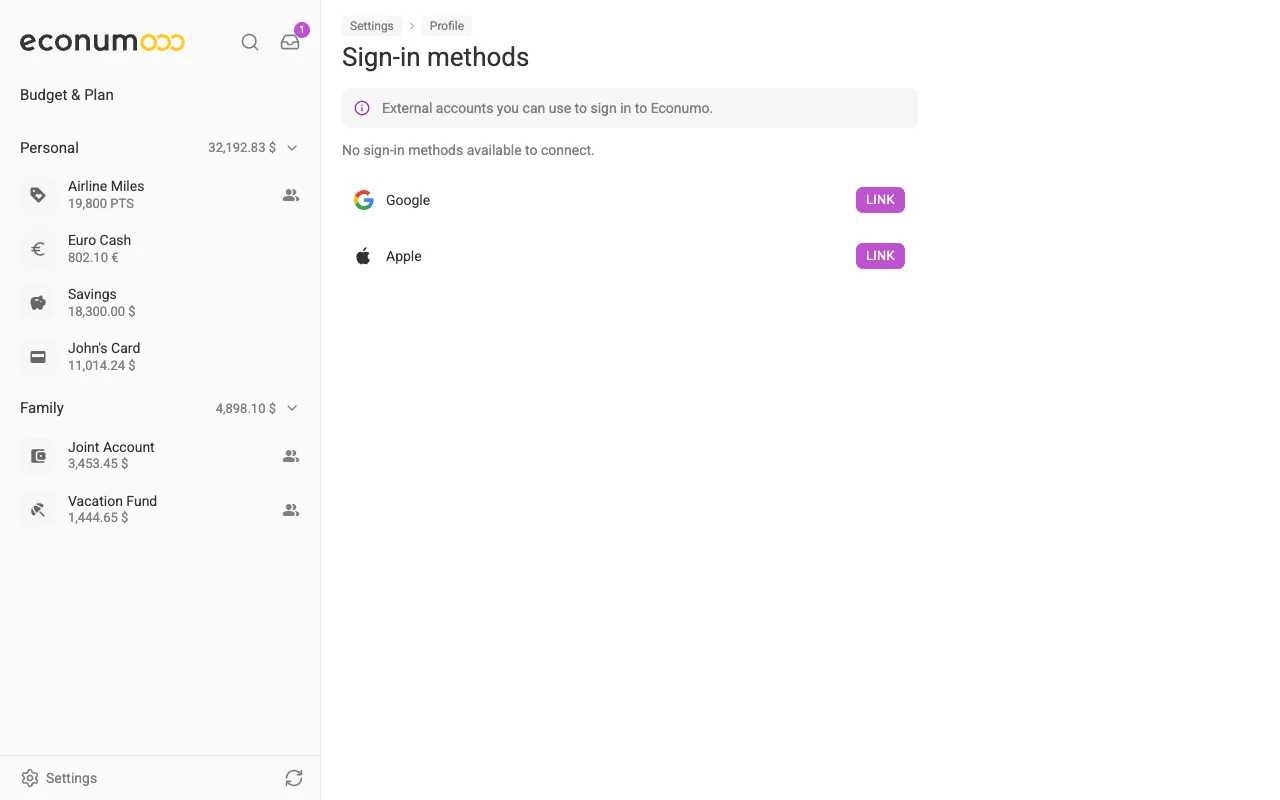Click the shared users icon for Joint Account
The image size is (1280, 800).
click(x=291, y=456)
